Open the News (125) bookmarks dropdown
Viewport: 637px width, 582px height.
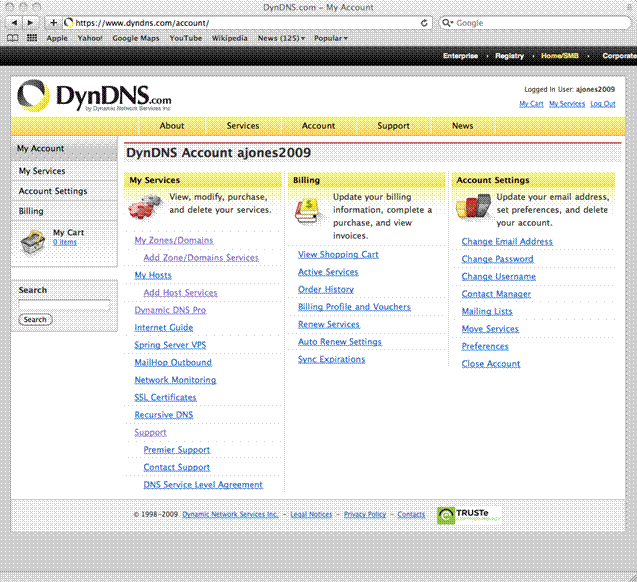(x=281, y=38)
